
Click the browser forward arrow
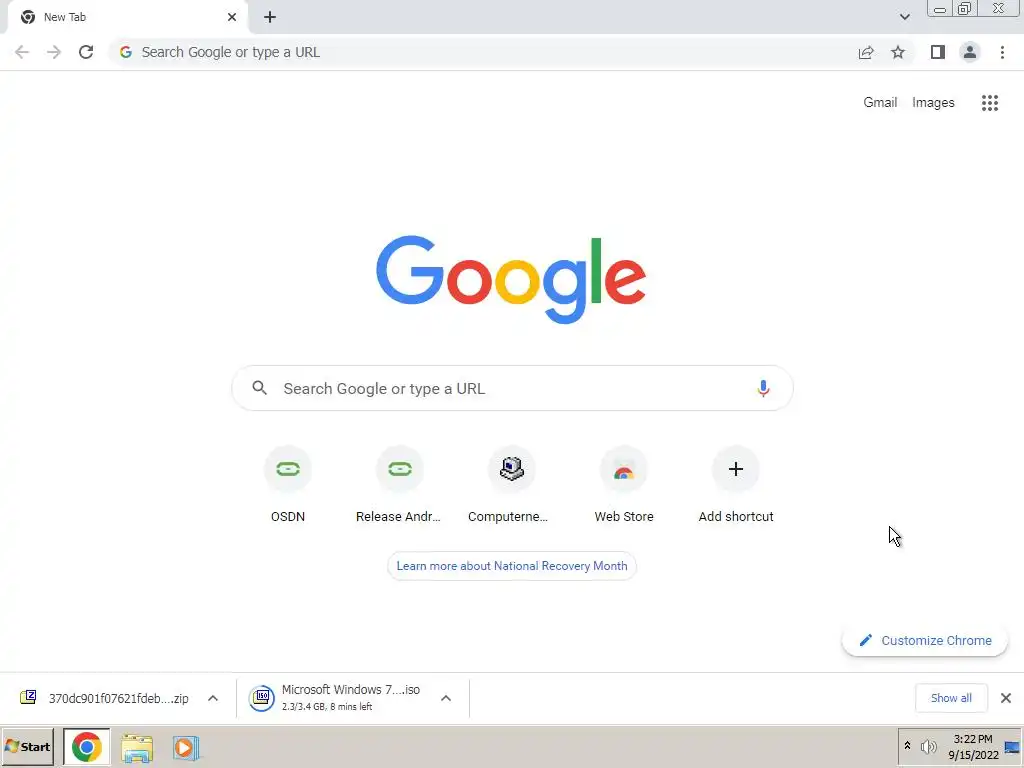54,52
